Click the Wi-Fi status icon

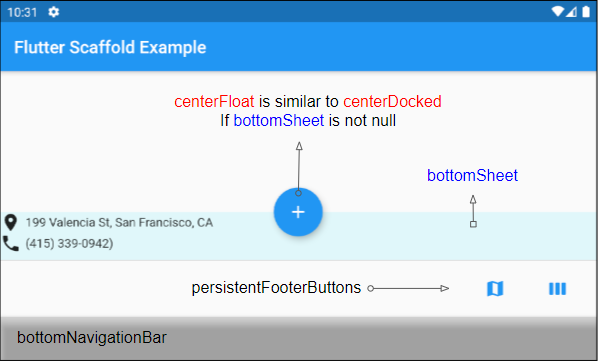tap(557, 12)
